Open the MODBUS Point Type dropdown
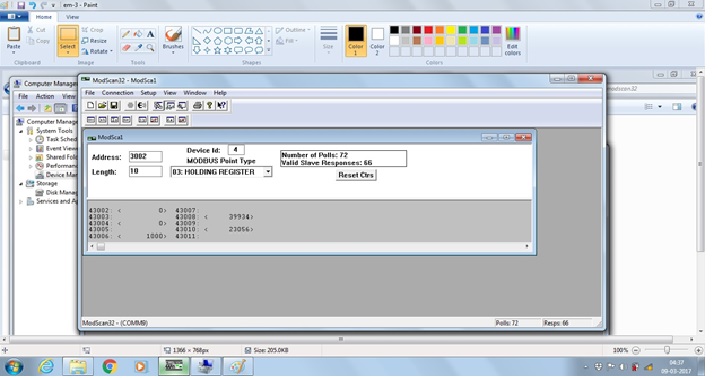This screenshot has height=378, width=718. (x=268, y=172)
